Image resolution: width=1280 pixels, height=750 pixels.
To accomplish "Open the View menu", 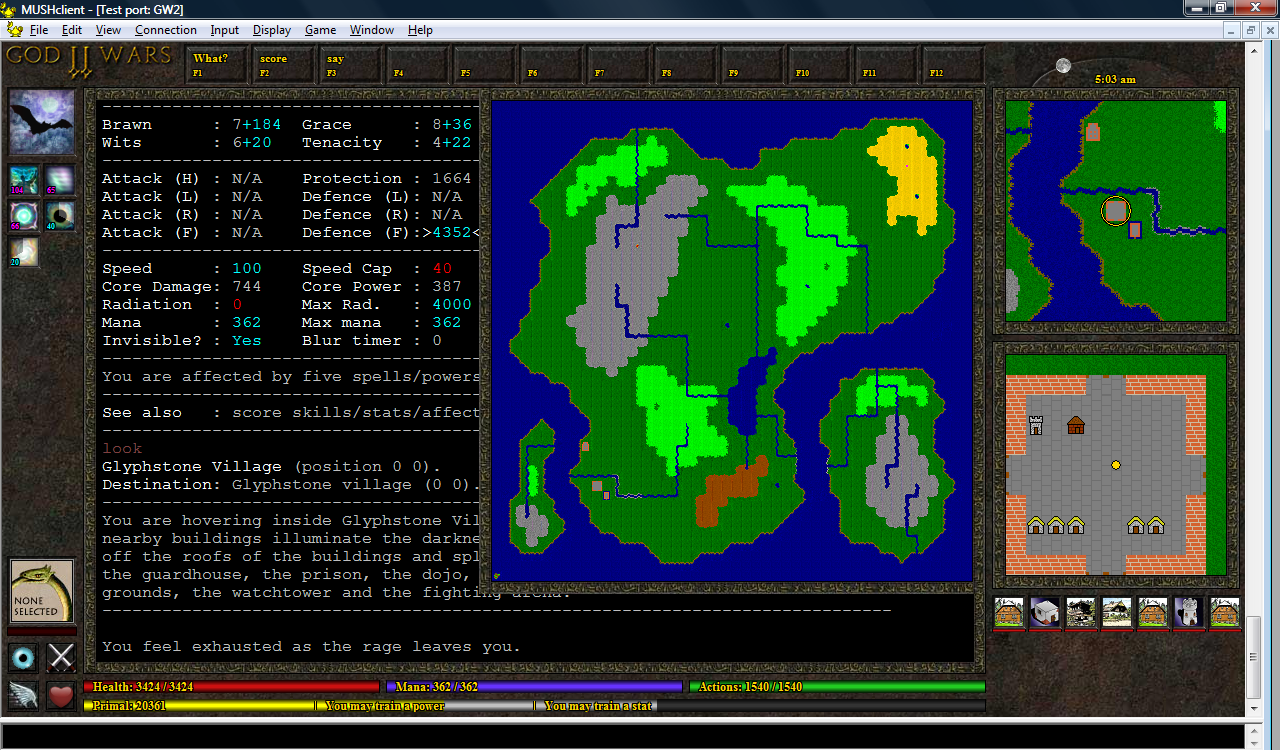I will tap(108, 30).
